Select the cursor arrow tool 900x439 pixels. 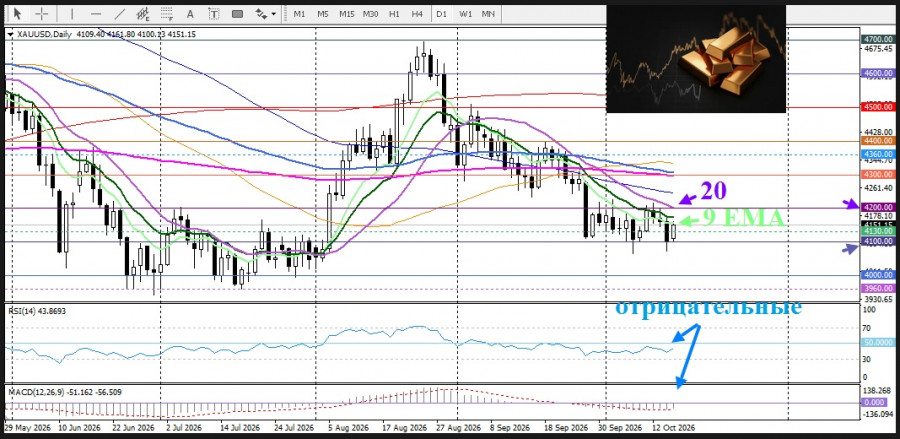[x=18, y=13]
